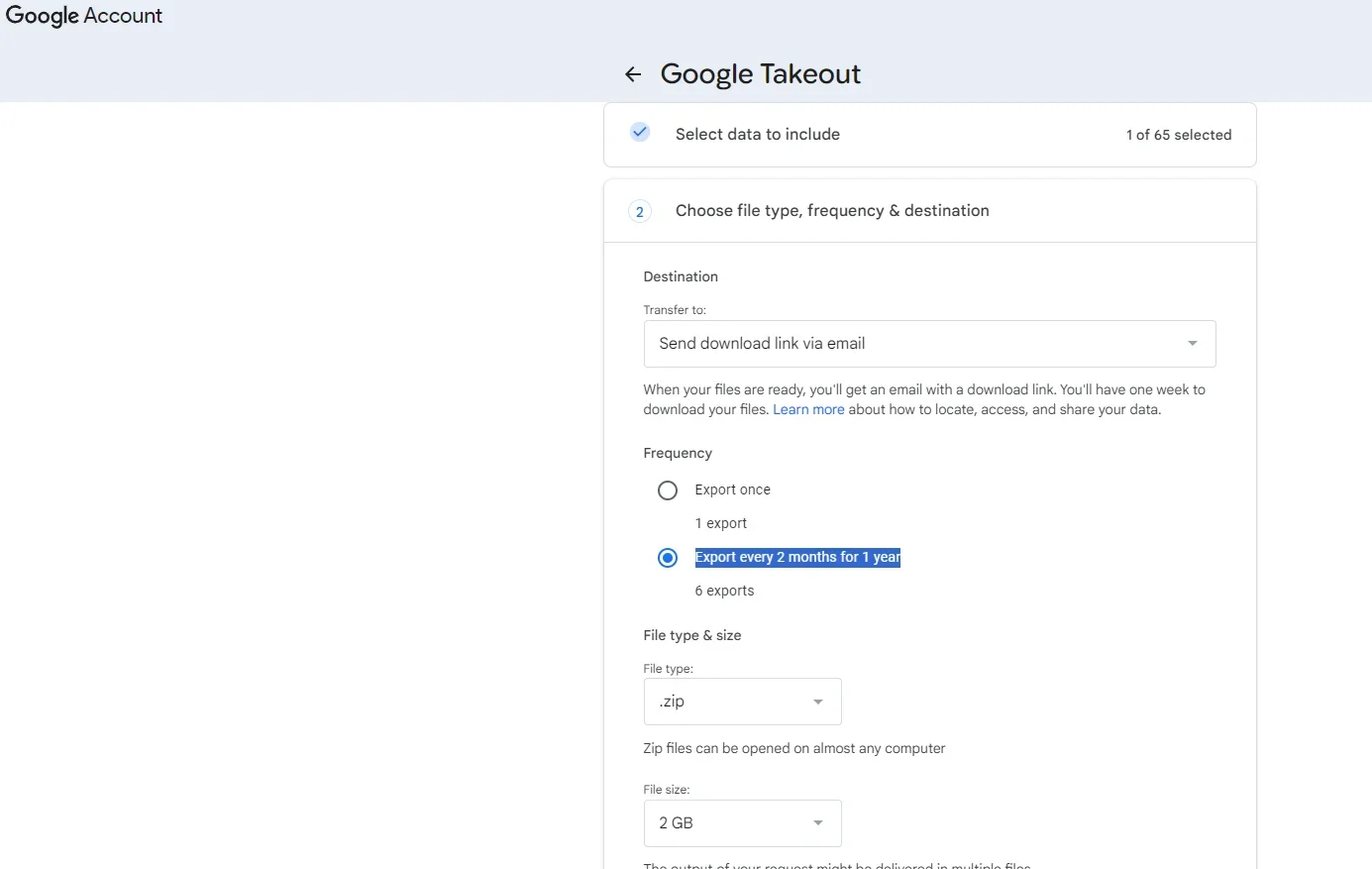Select the Export once radio button
Viewport: 1372px width, 869px height.
[668, 490]
